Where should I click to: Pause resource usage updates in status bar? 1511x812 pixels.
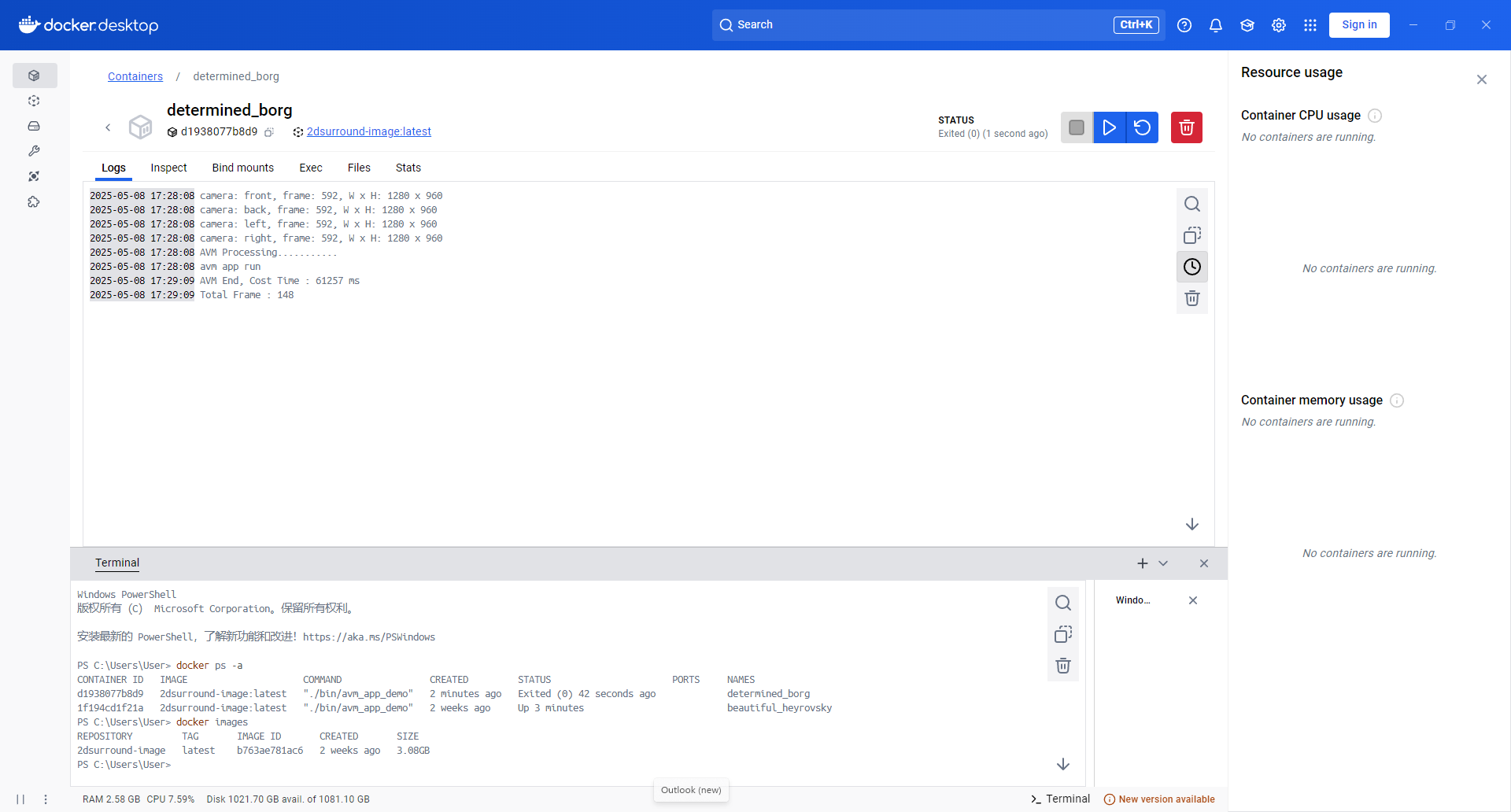click(21, 799)
